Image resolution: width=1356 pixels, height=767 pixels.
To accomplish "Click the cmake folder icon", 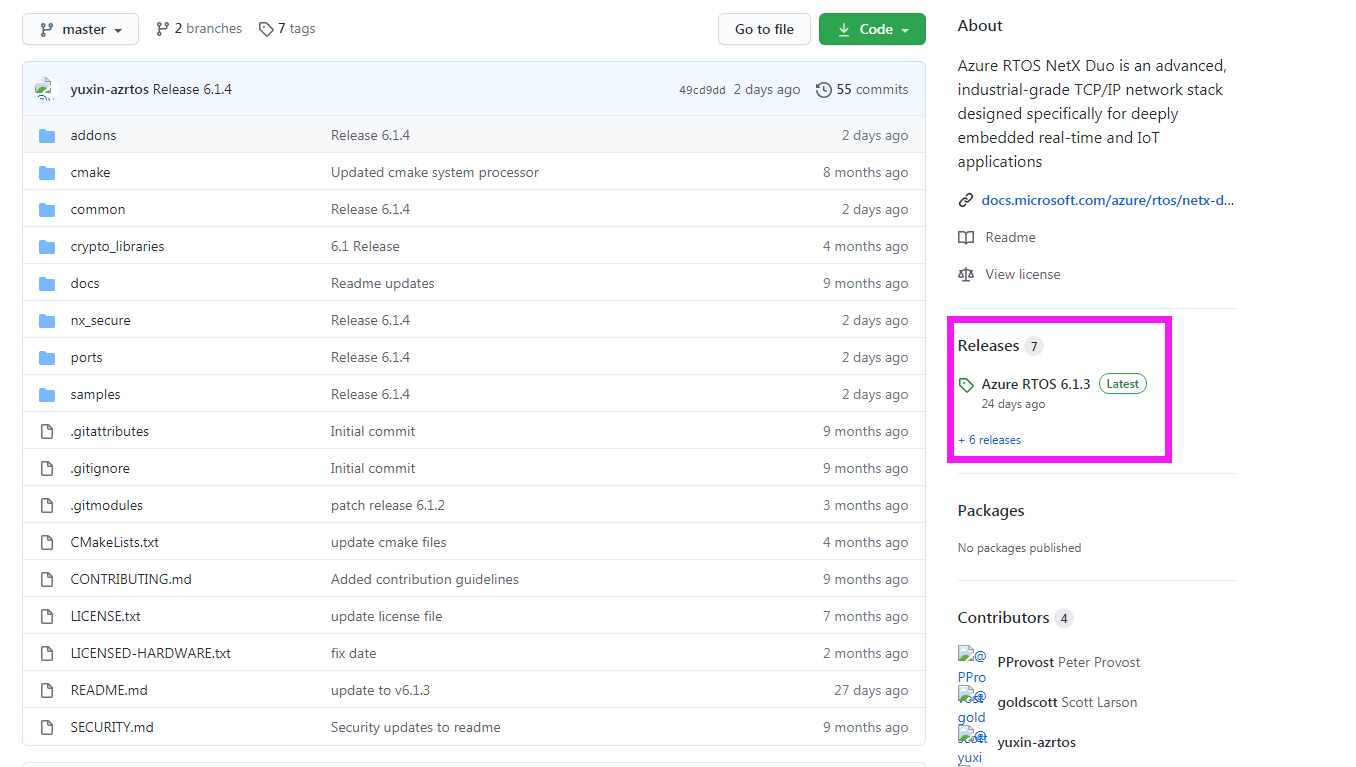I will (x=47, y=172).
